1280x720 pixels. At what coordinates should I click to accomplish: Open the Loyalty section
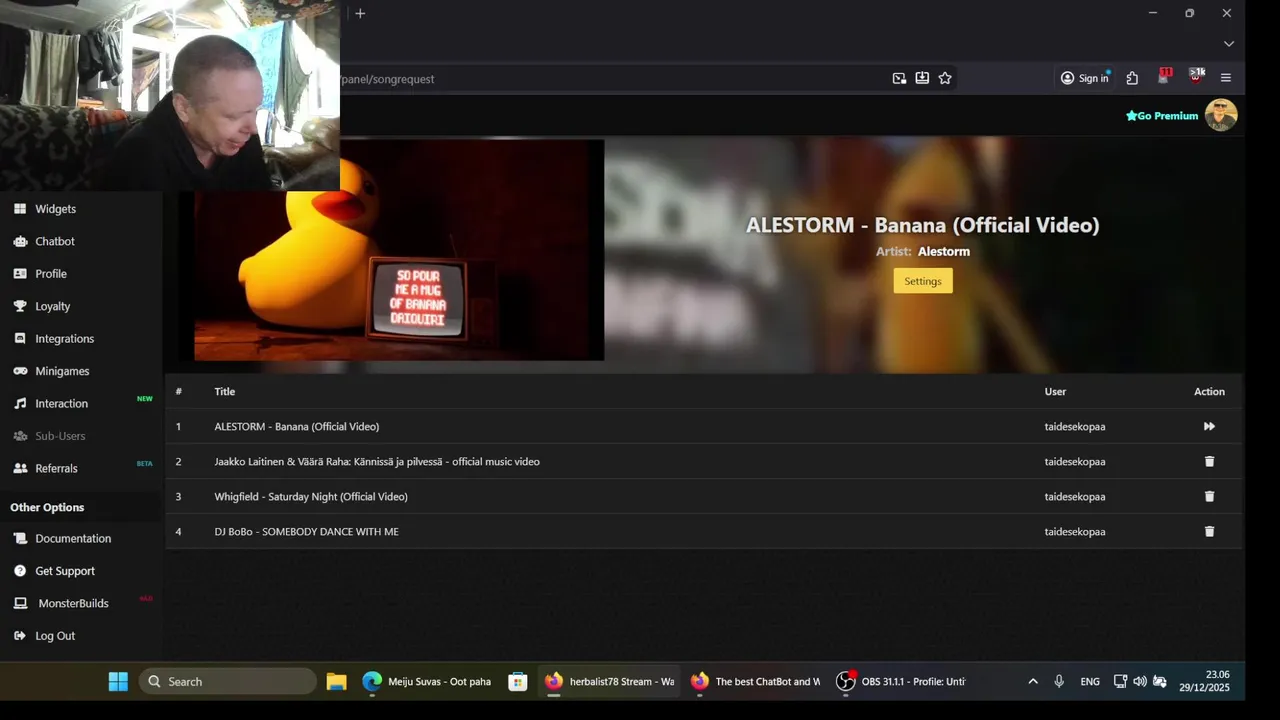coord(52,306)
